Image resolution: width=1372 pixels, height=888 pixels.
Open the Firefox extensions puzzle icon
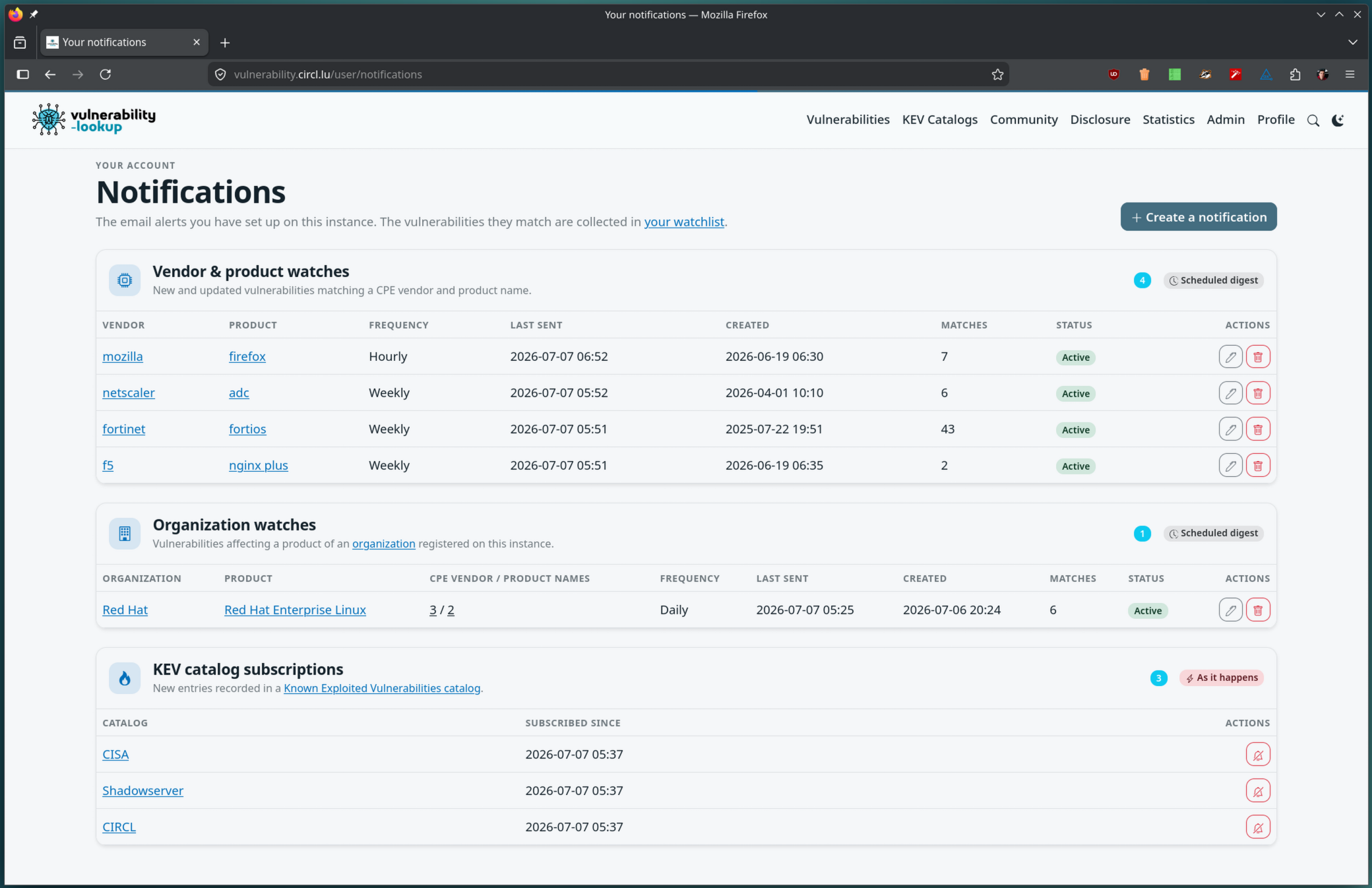(x=1295, y=75)
